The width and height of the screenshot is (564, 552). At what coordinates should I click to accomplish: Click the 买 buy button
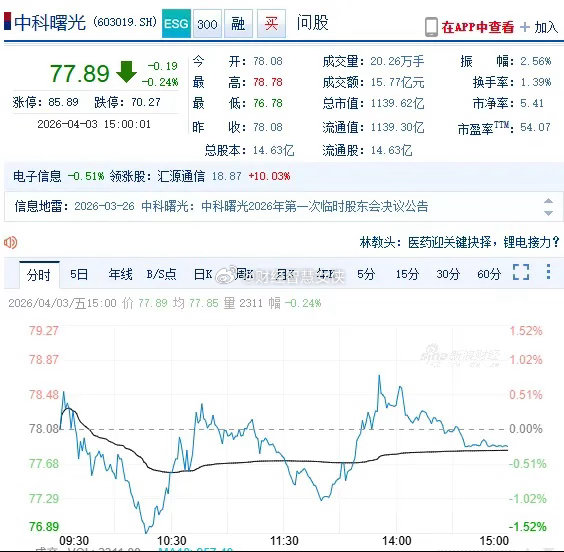271,24
